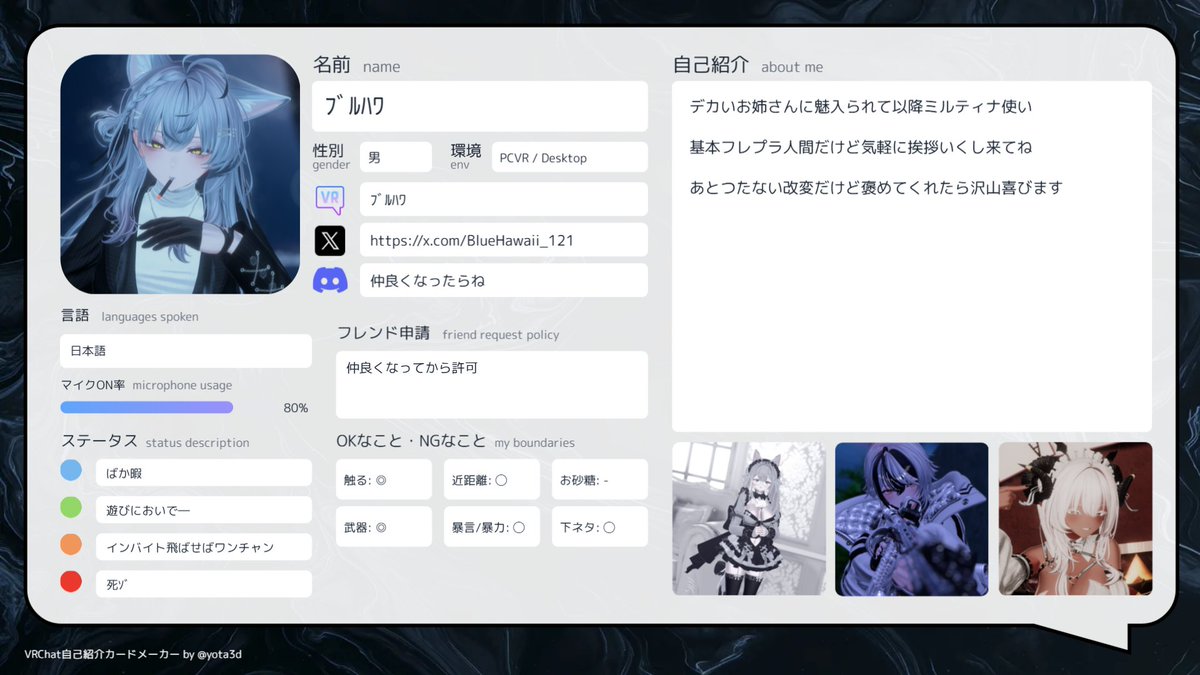
Task: Open the gothic maid dress avatar thumbnail
Action: coord(749,519)
